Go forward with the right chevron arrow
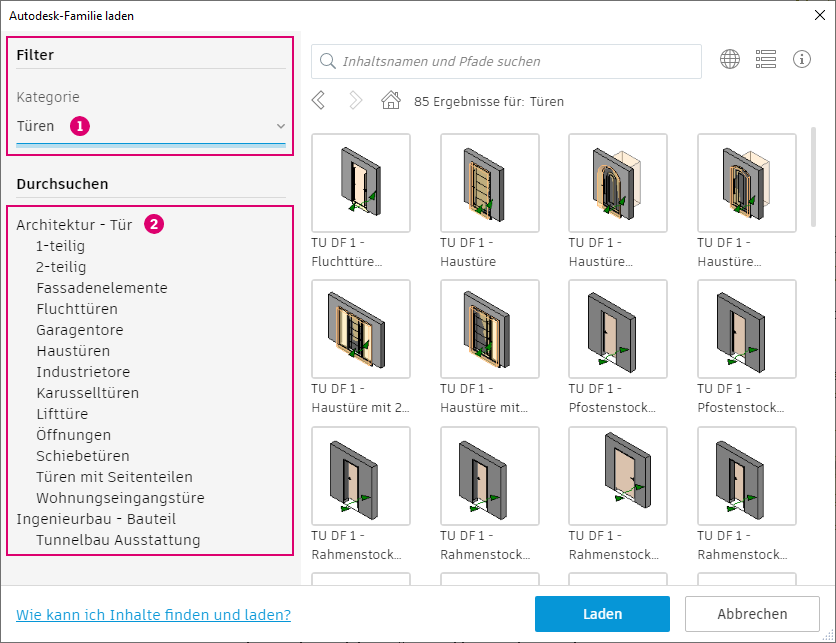The width and height of the screenshot is (836, 643). tap(356, 100)
